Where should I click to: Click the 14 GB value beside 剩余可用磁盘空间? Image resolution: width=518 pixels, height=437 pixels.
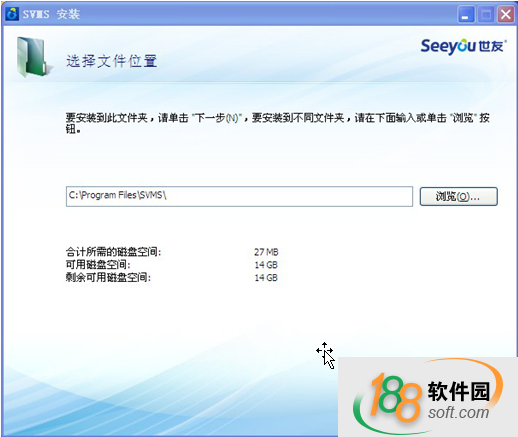pyautogui.click(x=266, y=277)
